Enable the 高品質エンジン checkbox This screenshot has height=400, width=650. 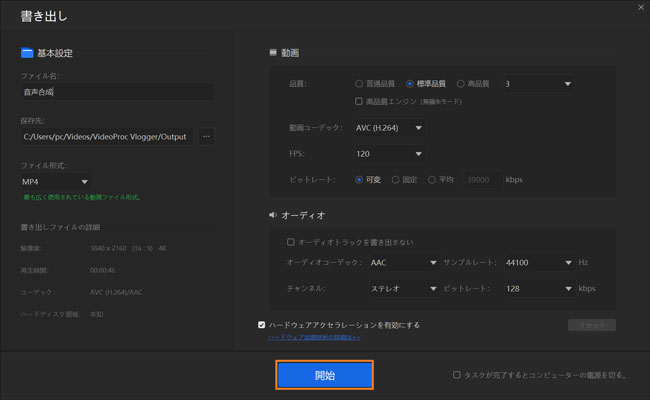point(359,101)
